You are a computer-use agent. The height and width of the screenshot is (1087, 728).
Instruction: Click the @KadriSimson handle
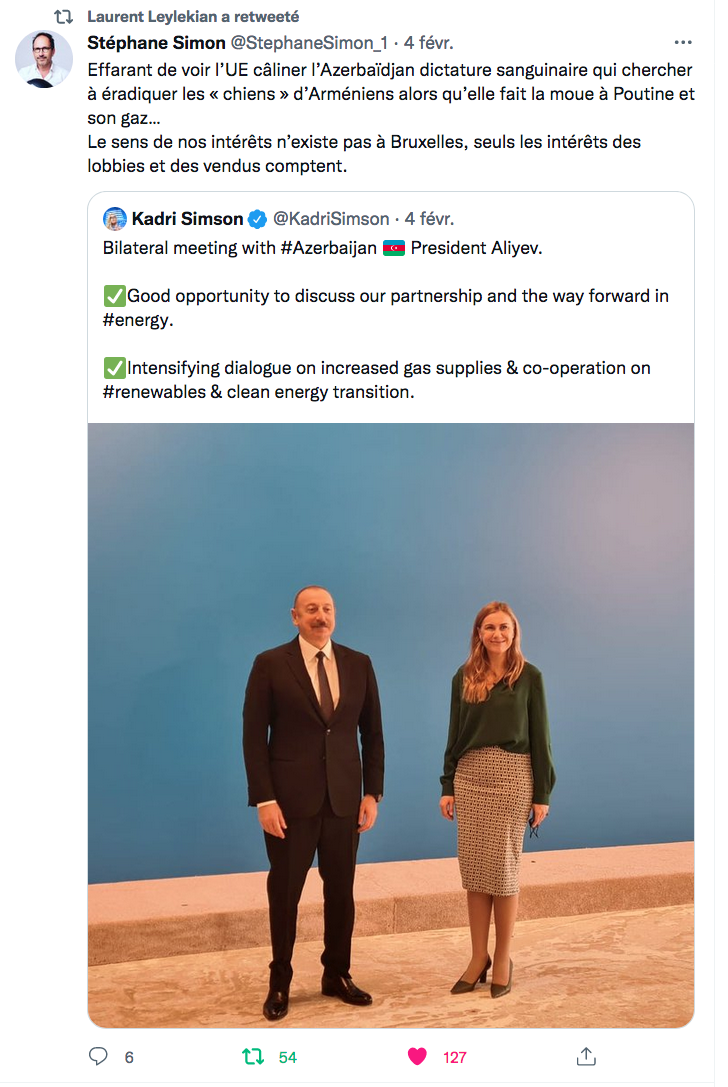tap(331, 219)
